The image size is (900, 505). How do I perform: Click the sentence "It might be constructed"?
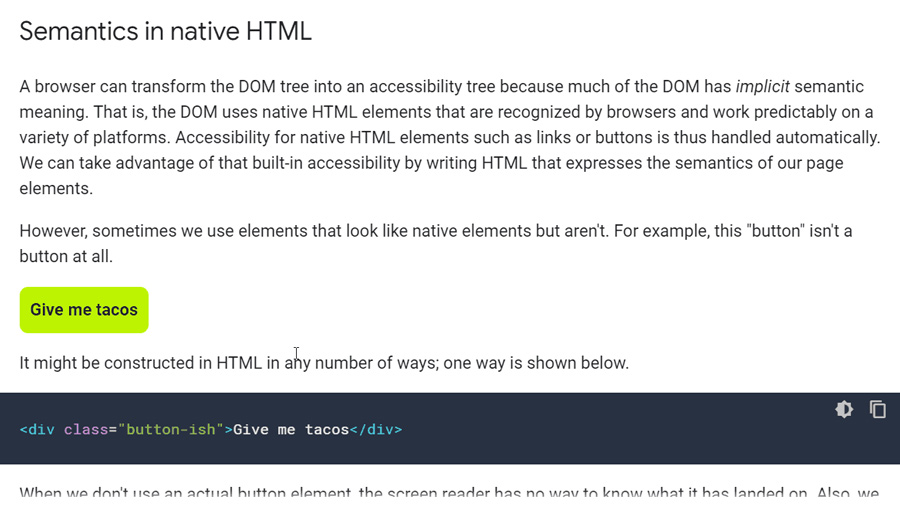(x=324, y=363)
